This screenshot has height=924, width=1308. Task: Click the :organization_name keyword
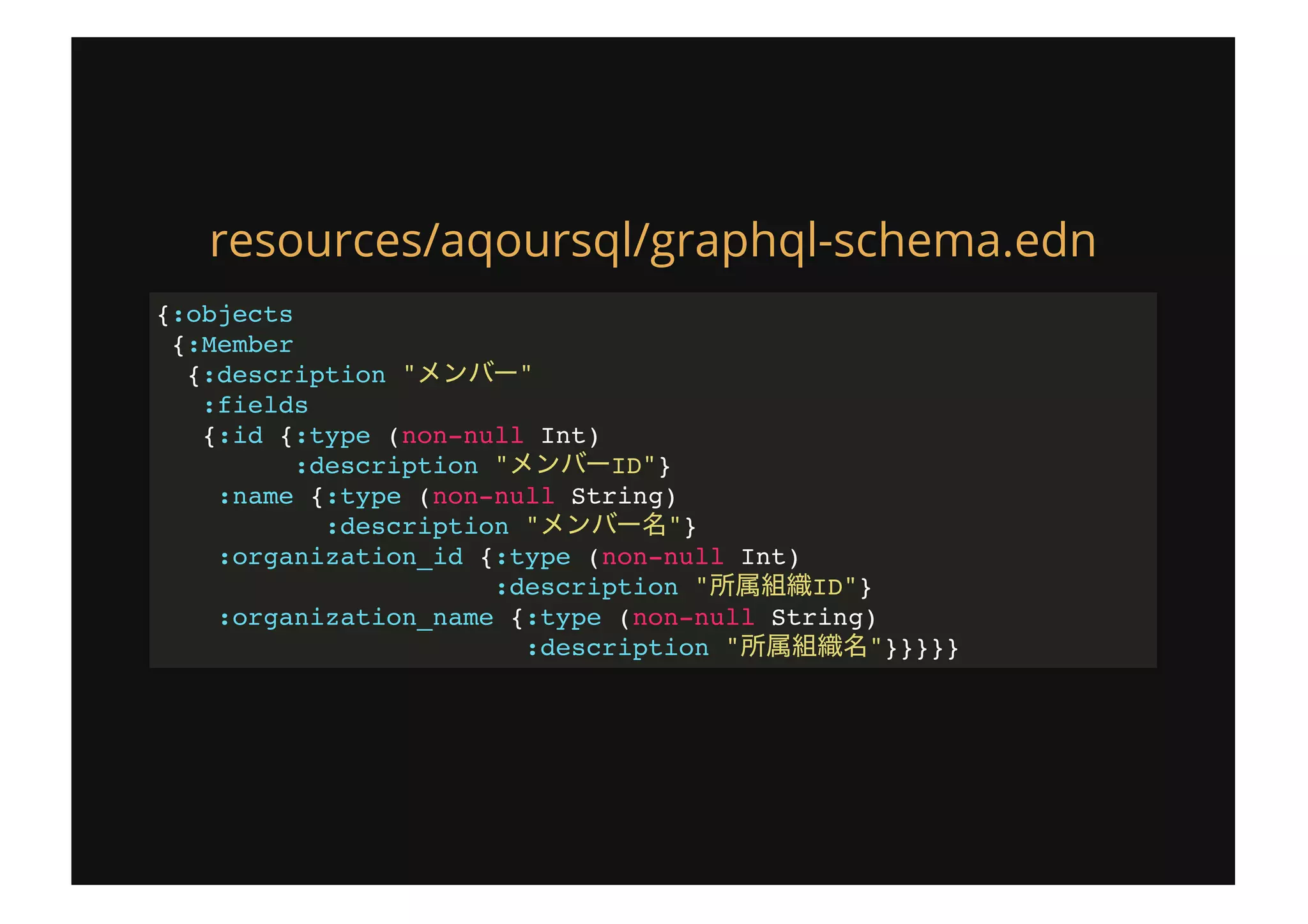(x=356, y=618)
